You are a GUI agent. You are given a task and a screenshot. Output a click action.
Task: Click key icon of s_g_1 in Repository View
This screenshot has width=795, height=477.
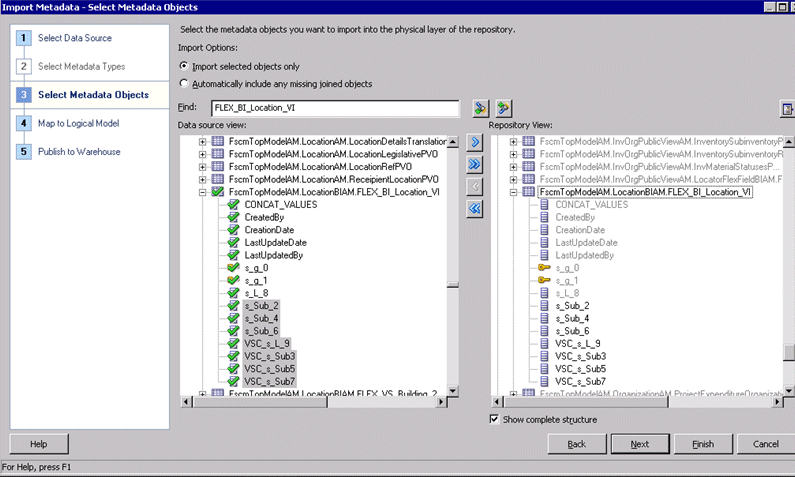(x=544, y=280)
